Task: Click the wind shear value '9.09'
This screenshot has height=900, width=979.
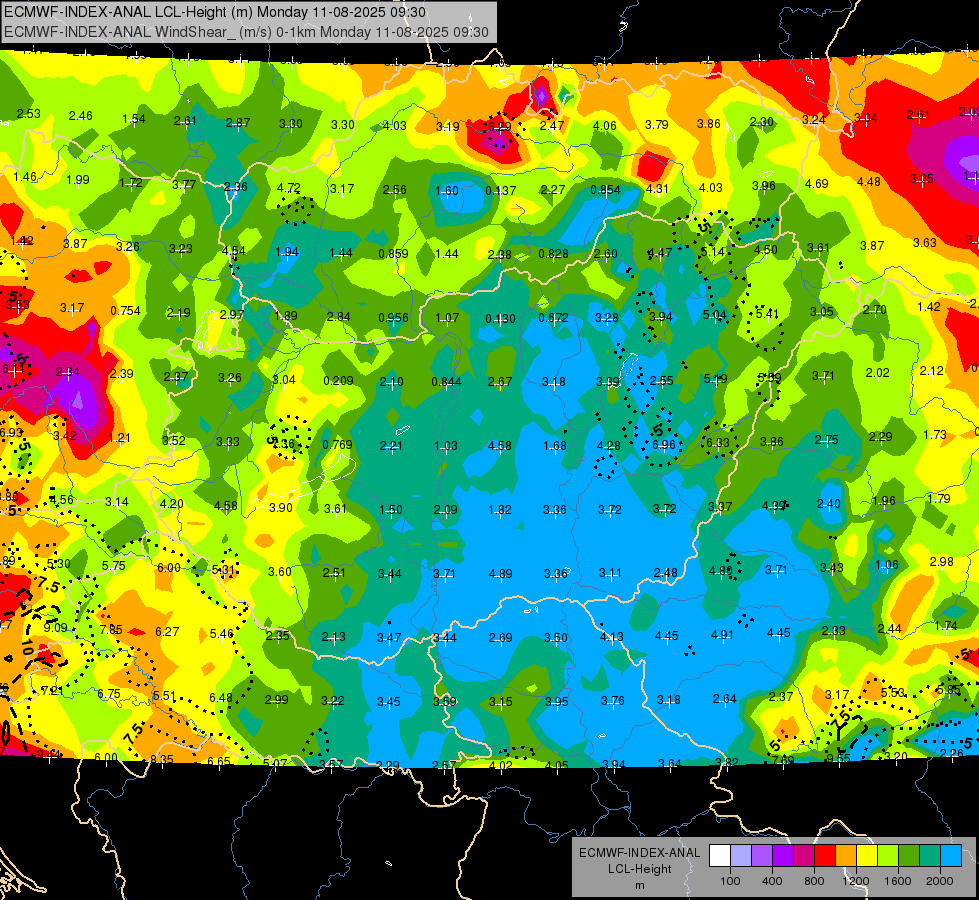Action: (x=56, y=627)
